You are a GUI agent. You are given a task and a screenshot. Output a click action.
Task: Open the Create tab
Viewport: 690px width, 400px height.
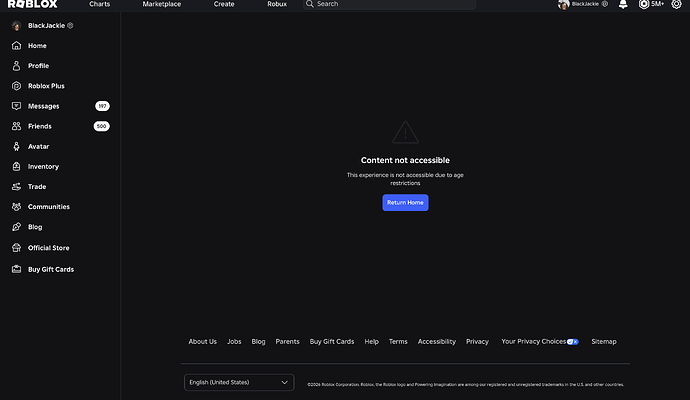click(224, 4)
